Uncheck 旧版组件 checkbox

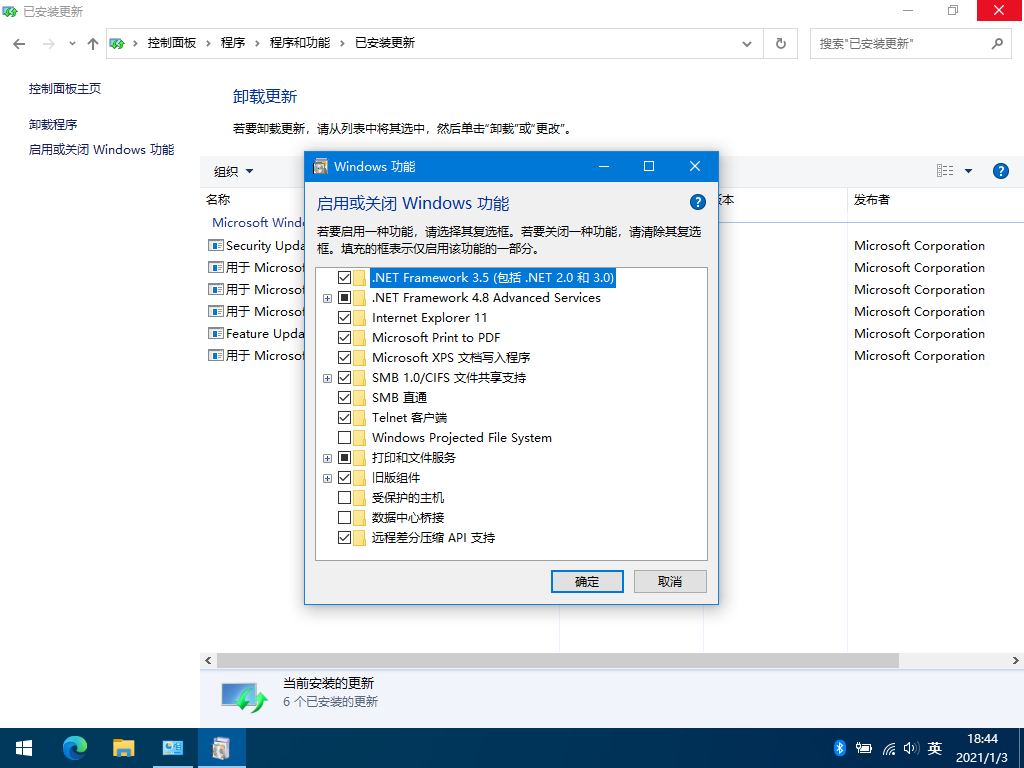(x=344, y=478)
